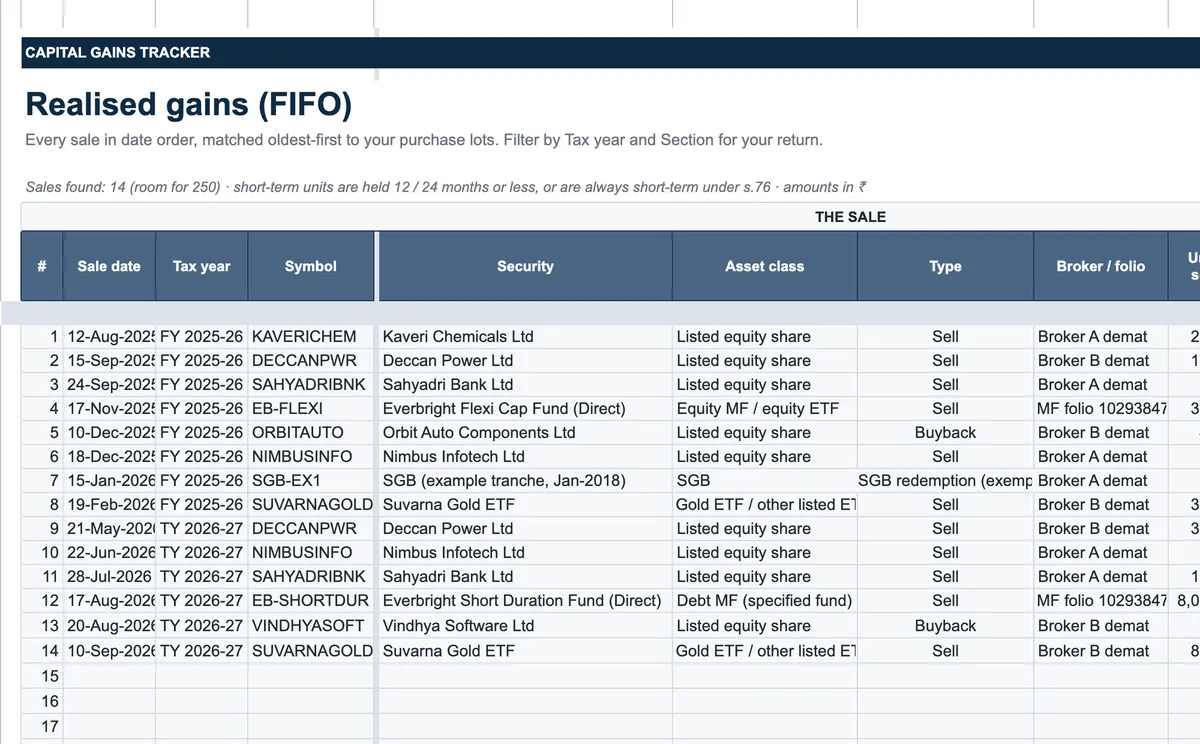Click the 28-Jul-2026 sale date cell
1200x744 pixels.
point(109,577)
